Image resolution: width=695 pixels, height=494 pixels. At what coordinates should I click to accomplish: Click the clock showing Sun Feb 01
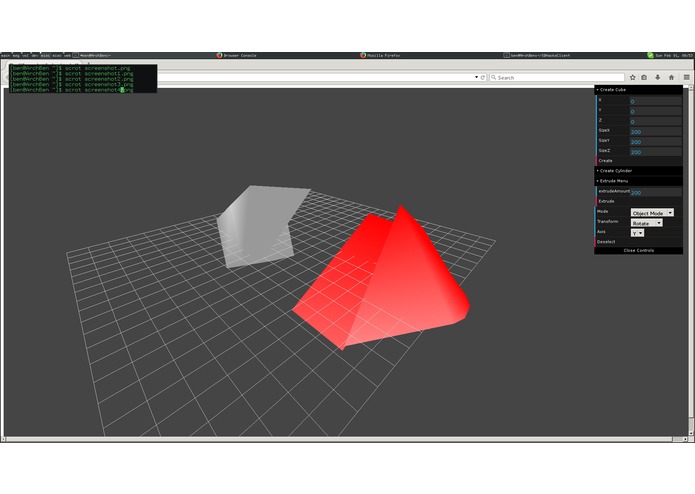[x=674, y=55]
